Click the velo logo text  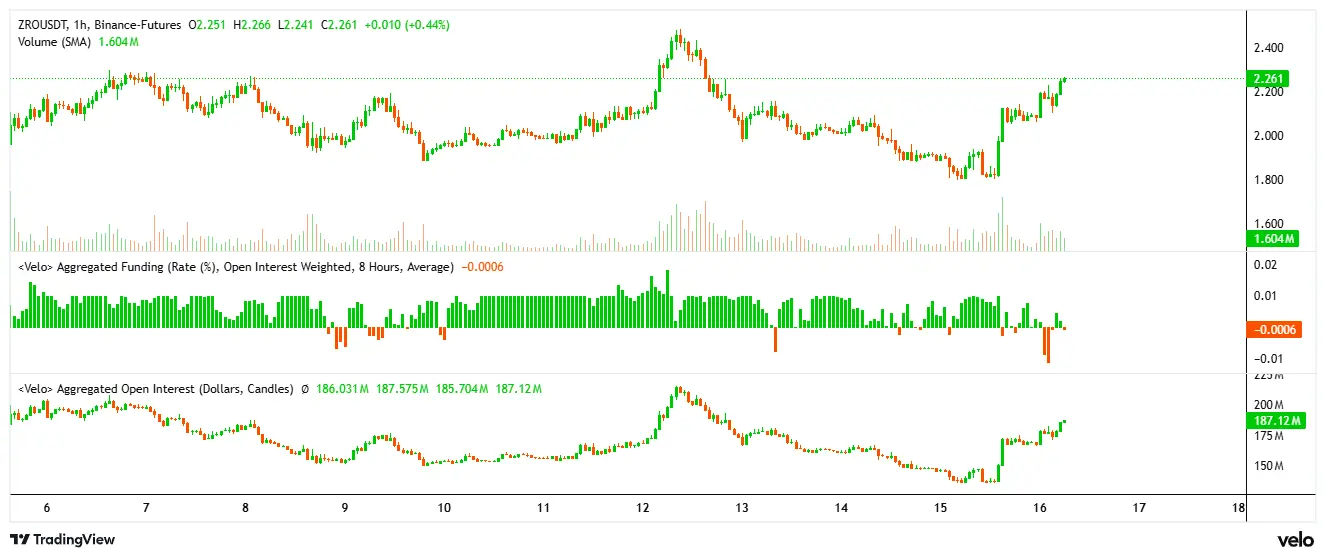[x=1295, y=539]
